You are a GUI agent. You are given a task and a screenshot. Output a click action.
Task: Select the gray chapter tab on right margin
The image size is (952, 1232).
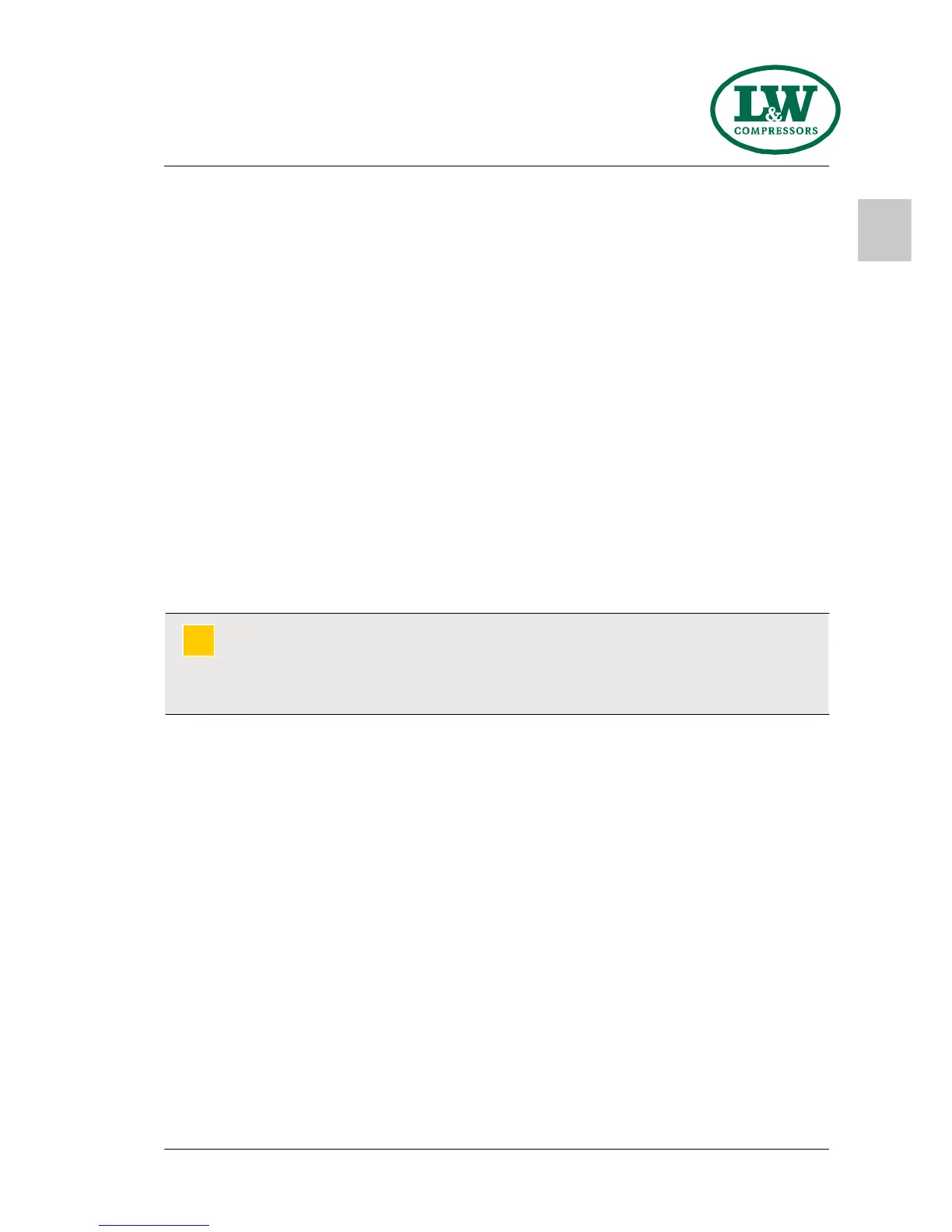click(x=884, y=230)
